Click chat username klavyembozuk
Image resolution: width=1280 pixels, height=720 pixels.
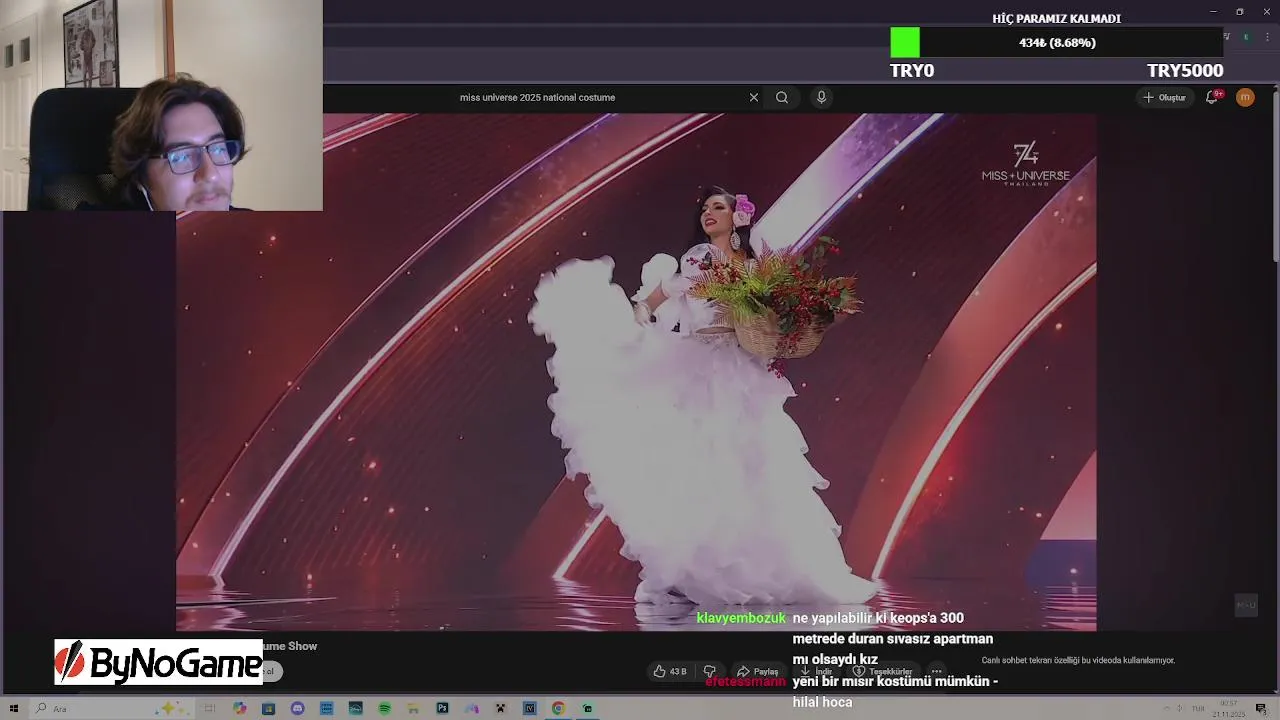pos(741,618)
